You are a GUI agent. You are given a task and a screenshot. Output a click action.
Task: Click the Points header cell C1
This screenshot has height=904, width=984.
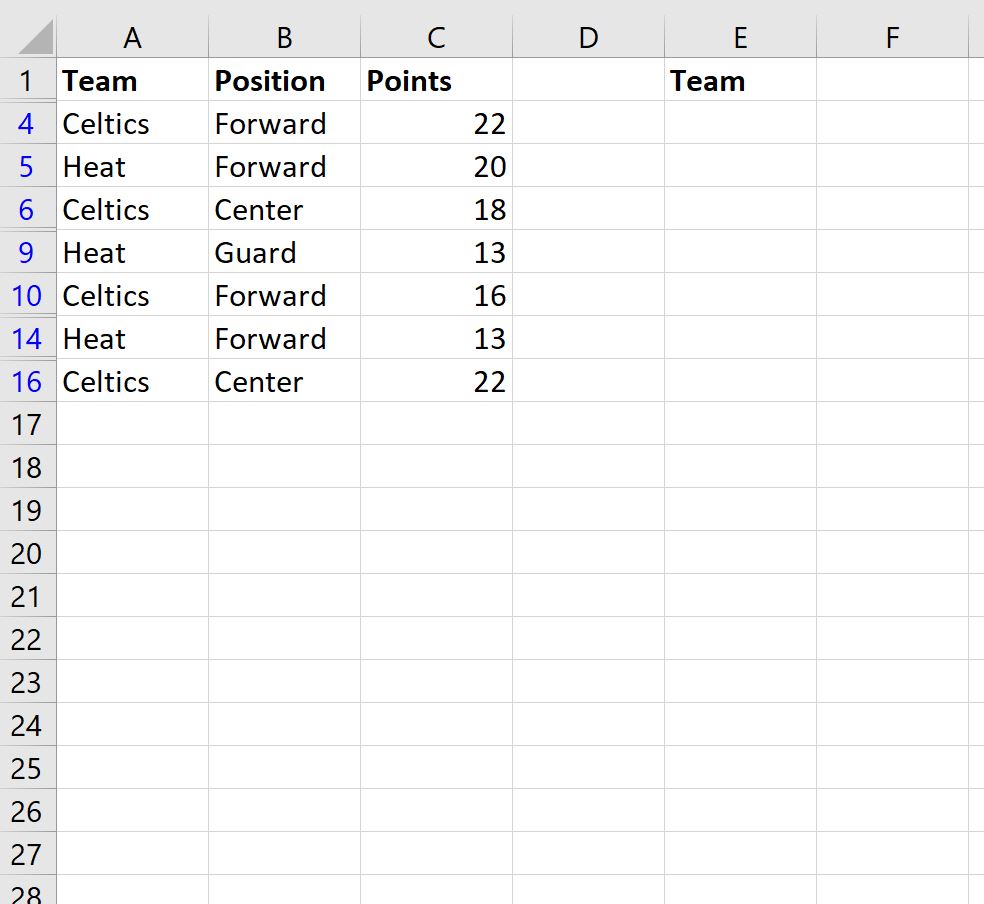coord(435,81)
